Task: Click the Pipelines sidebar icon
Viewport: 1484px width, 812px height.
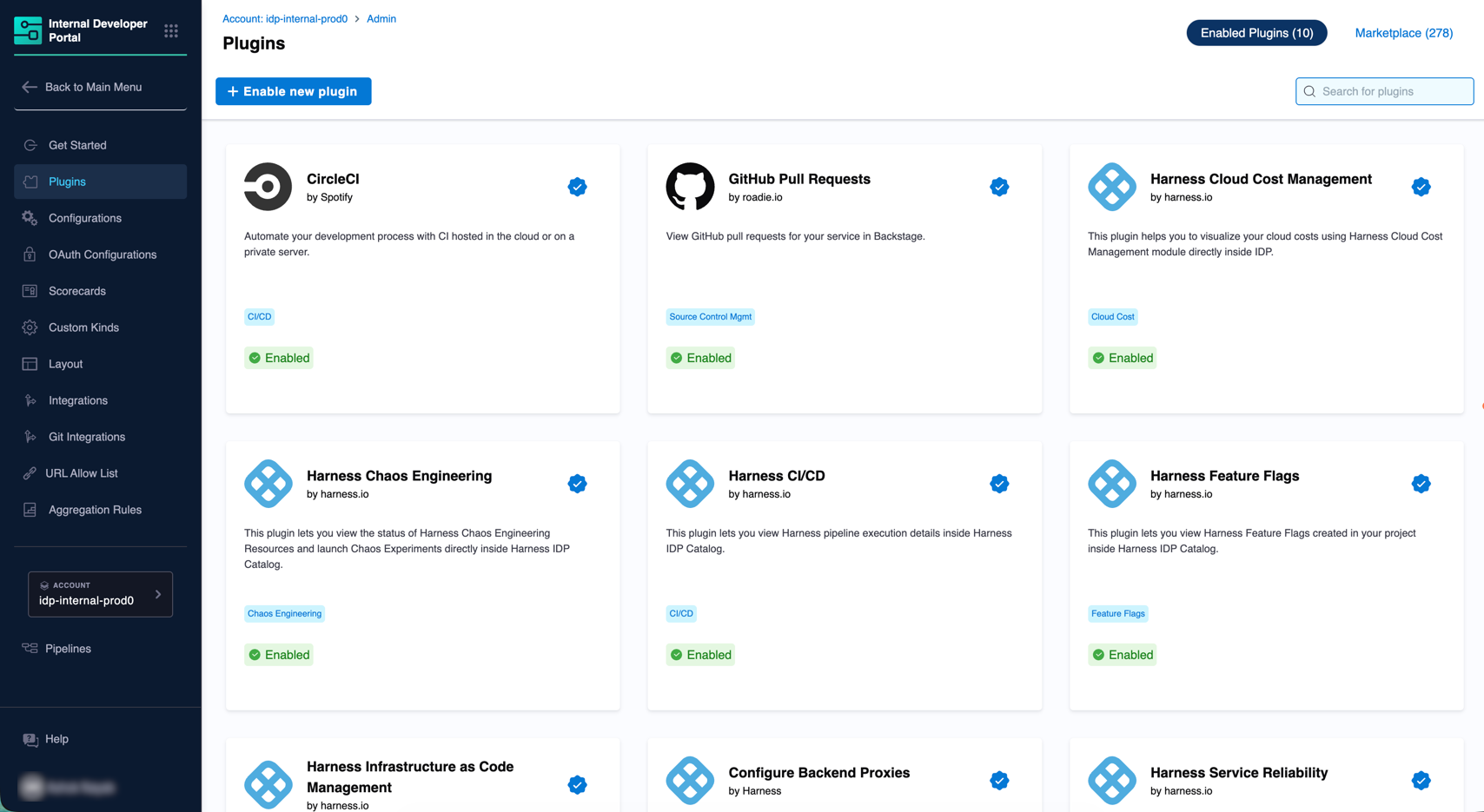Action: [30, 649]
